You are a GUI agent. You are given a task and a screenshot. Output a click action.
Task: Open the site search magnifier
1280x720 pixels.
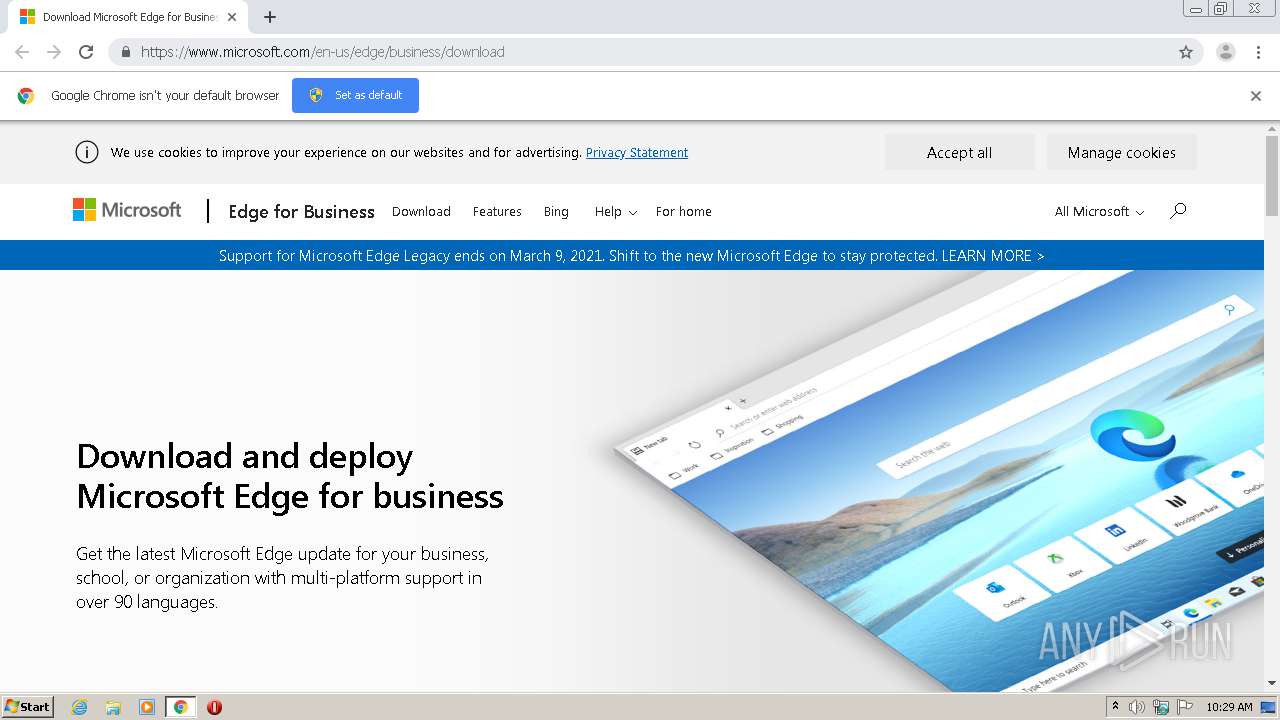(1178, 210)
